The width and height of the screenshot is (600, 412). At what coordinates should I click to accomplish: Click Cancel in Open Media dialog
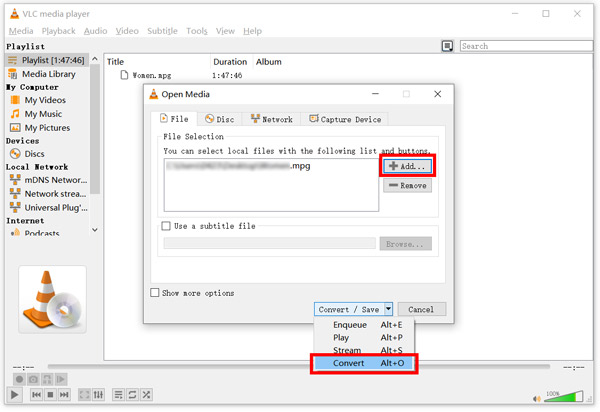pyautogui.click(x=422, y=309)
